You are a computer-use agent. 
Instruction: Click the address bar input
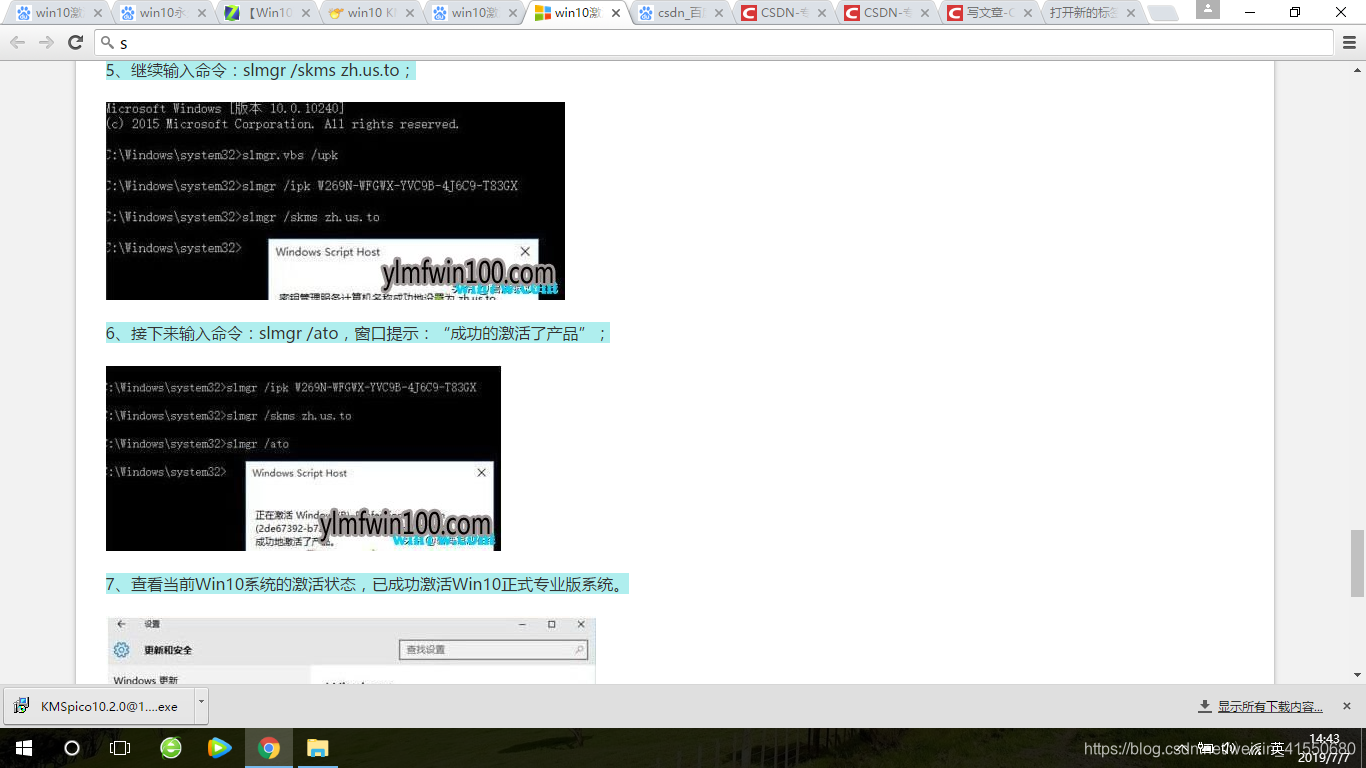[714, 43]
